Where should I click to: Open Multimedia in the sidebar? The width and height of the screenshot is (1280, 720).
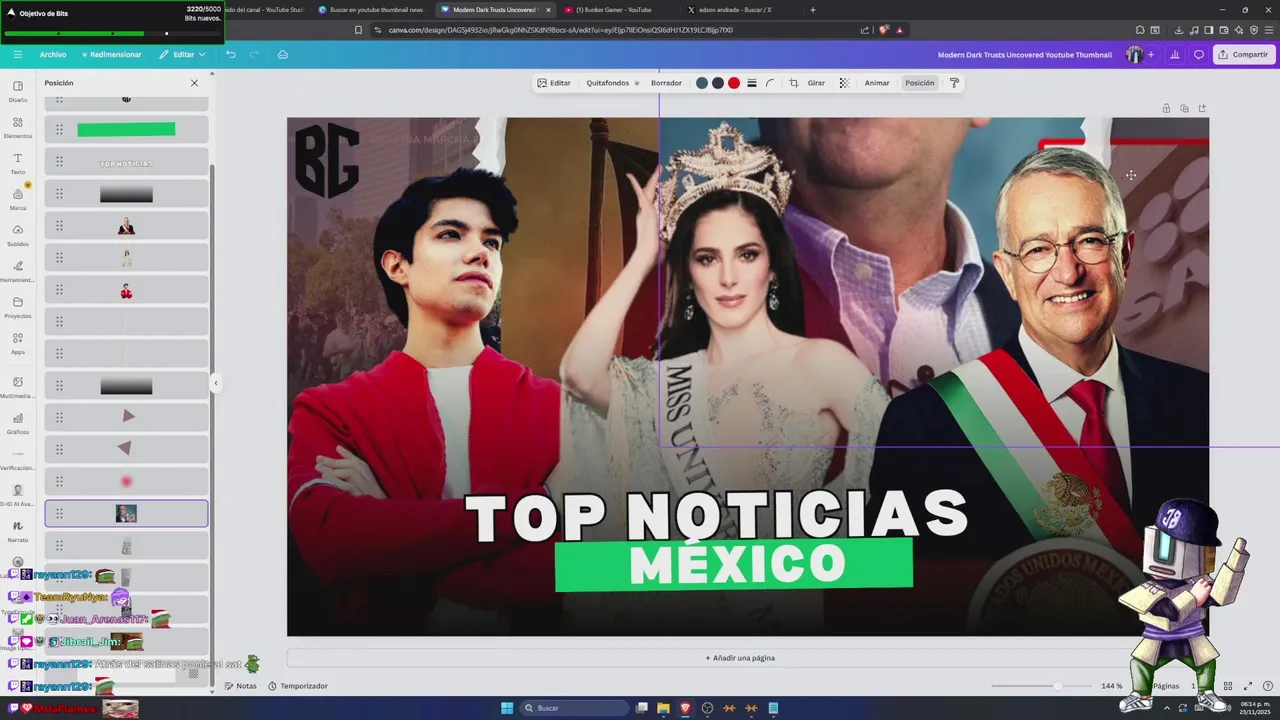tap(18, 387)
